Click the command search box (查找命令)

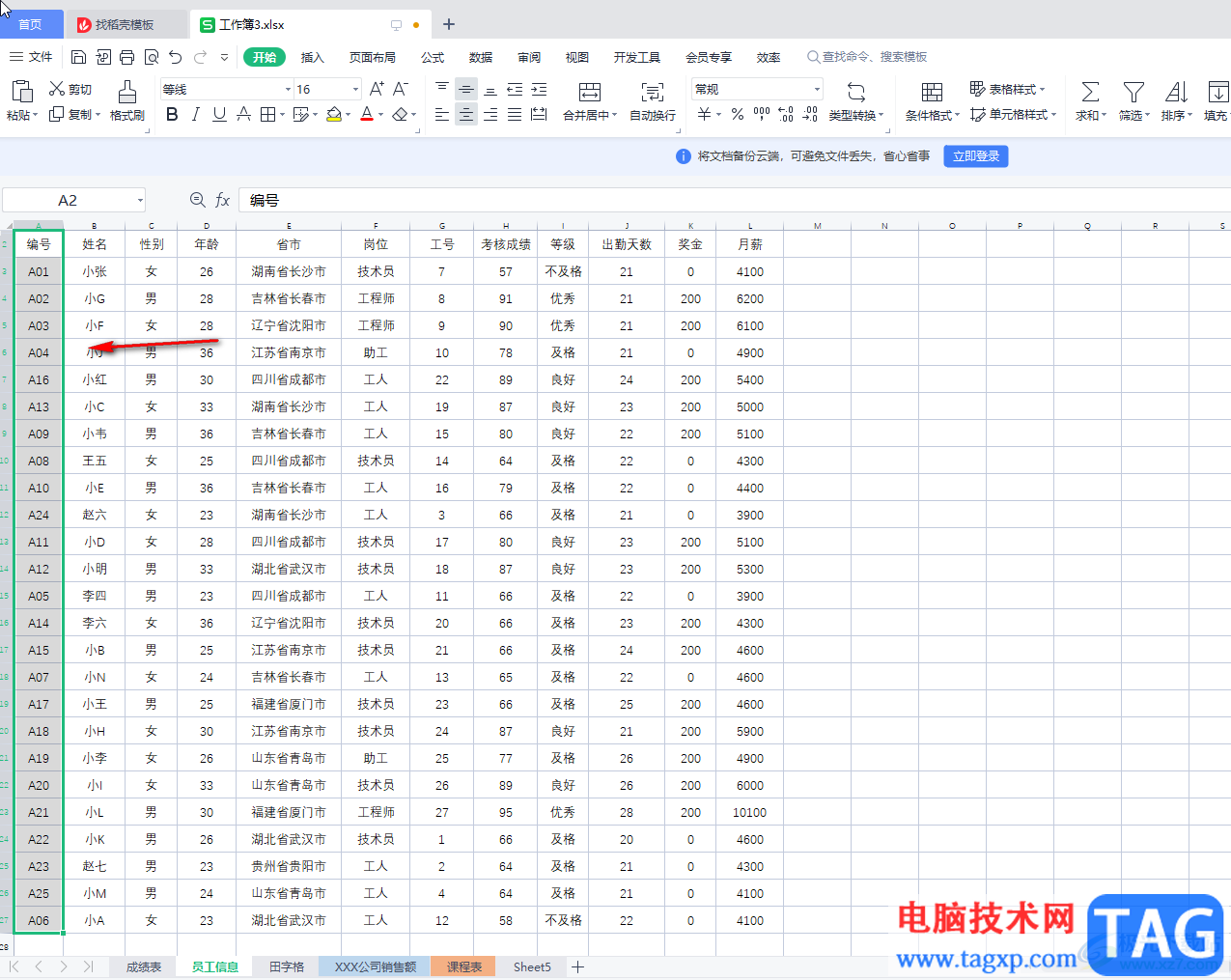point(867,57)
